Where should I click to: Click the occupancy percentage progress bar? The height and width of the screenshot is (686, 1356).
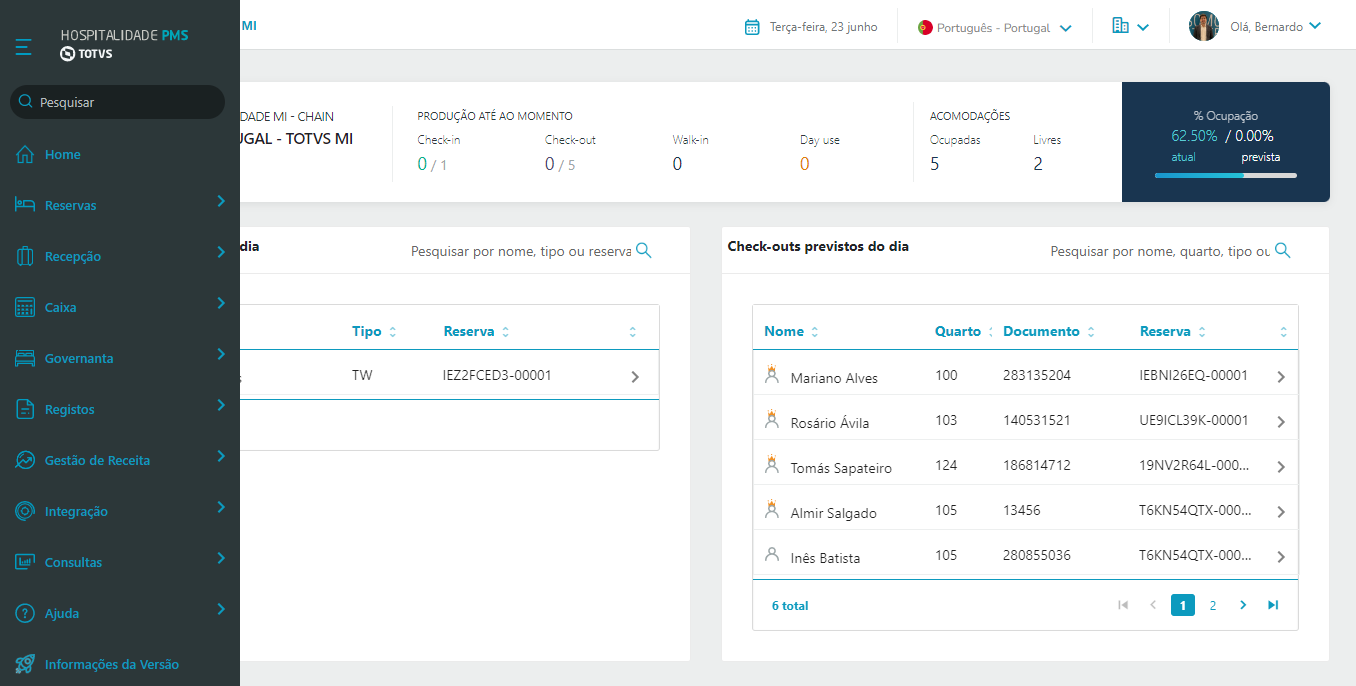[1225, 175]
